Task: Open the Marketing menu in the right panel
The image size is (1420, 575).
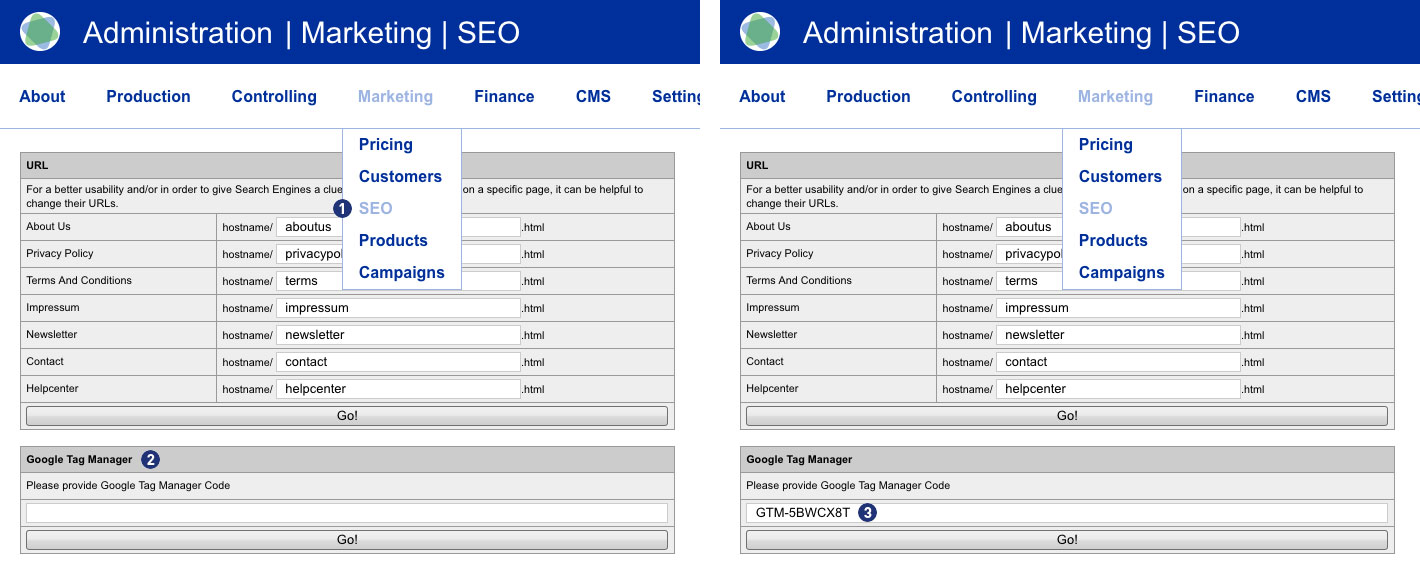Action: (x=1115, y=97)
